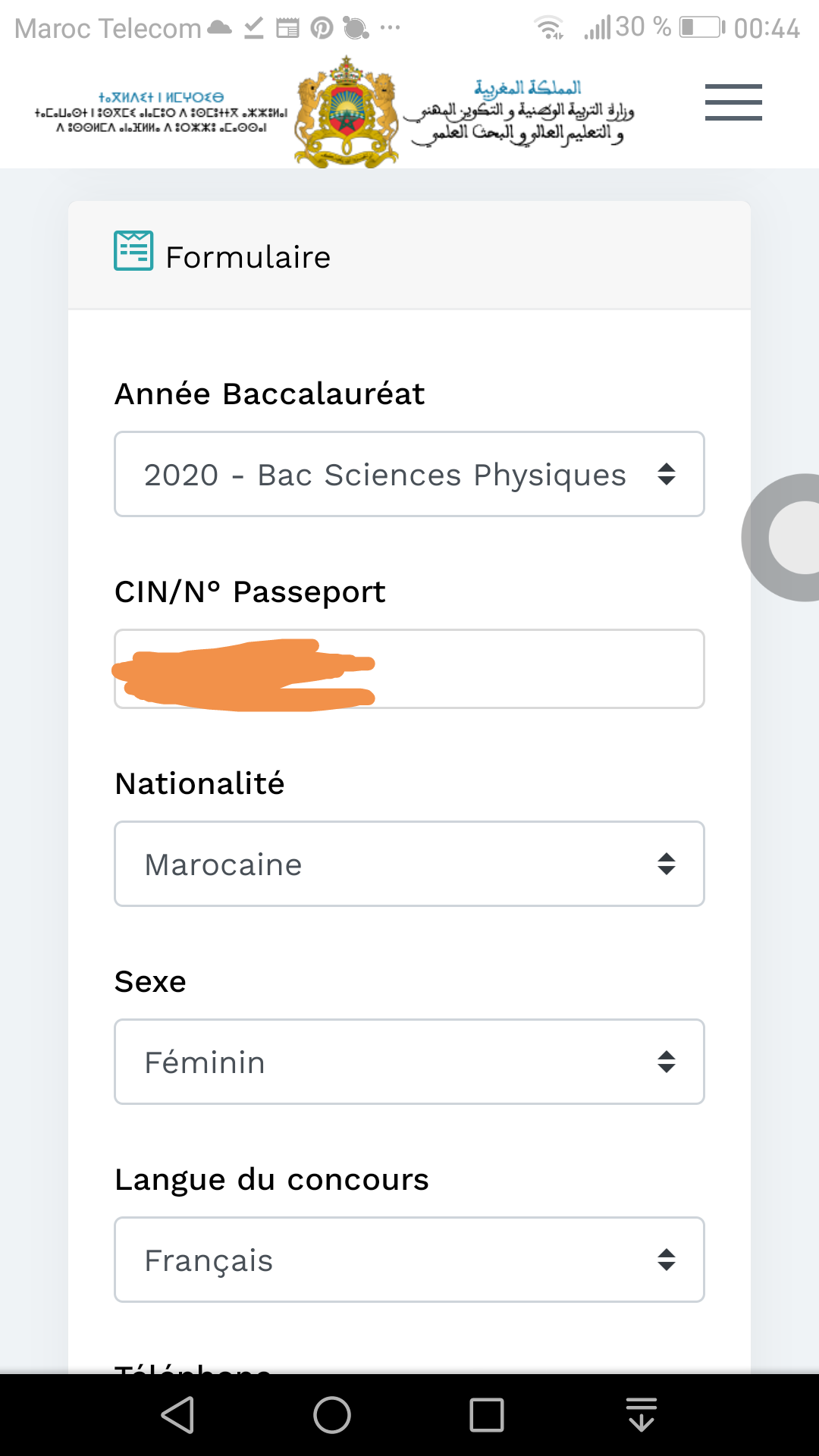Tap the Moroccan coat of arms logo
This screenshot has height=1456, width=819.
point(347,112)
